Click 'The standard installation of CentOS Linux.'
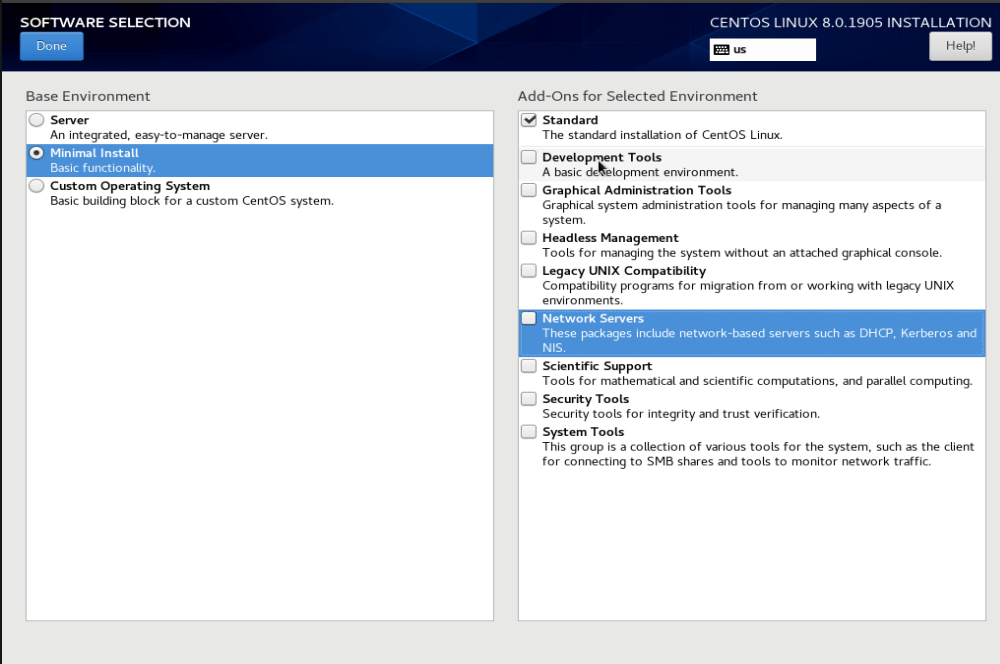This screenshot has width=1000, height=664. pos(663,135)
